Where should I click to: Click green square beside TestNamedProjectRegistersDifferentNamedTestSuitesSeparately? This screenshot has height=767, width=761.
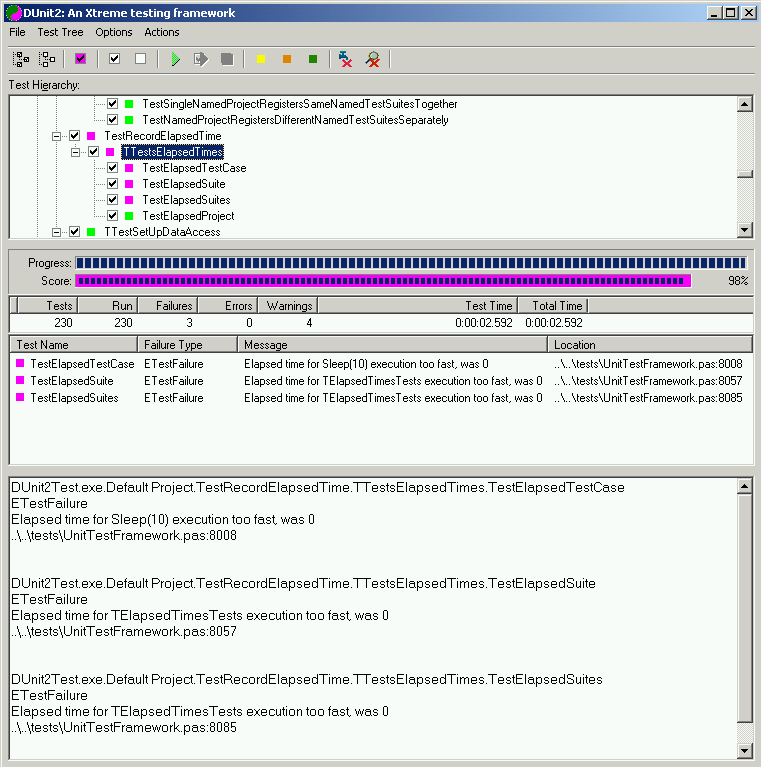pos(129,120)
